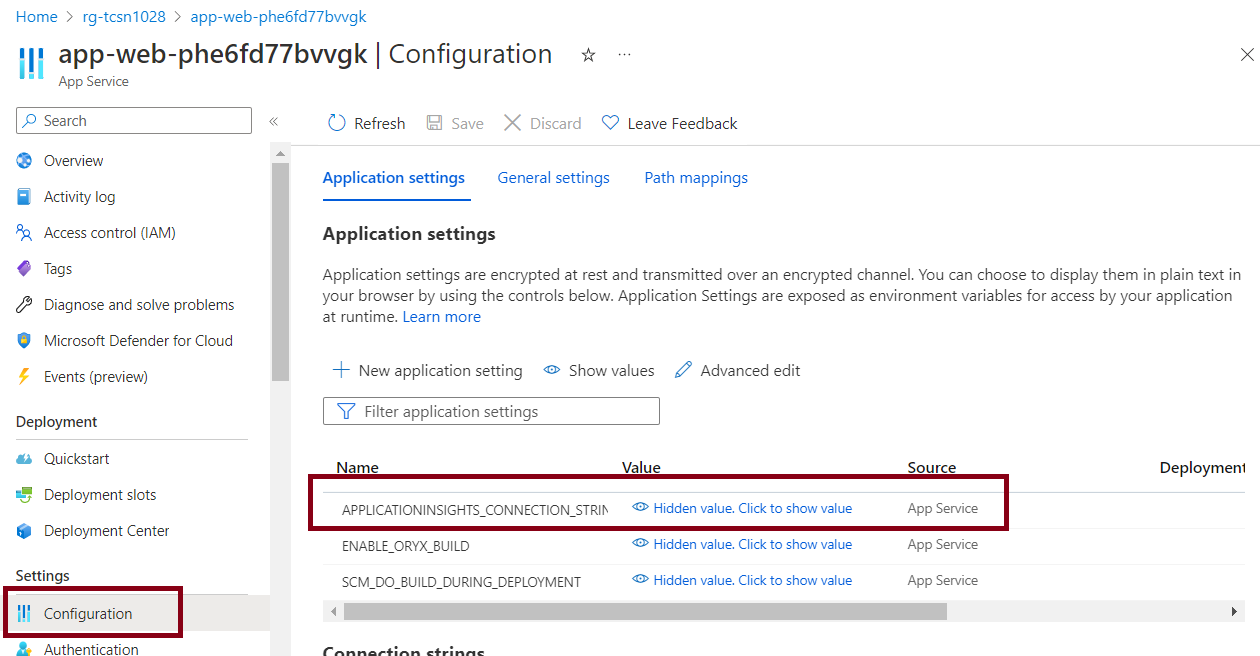
Task: Collapse the left sidebar menu
Action: 273,121
